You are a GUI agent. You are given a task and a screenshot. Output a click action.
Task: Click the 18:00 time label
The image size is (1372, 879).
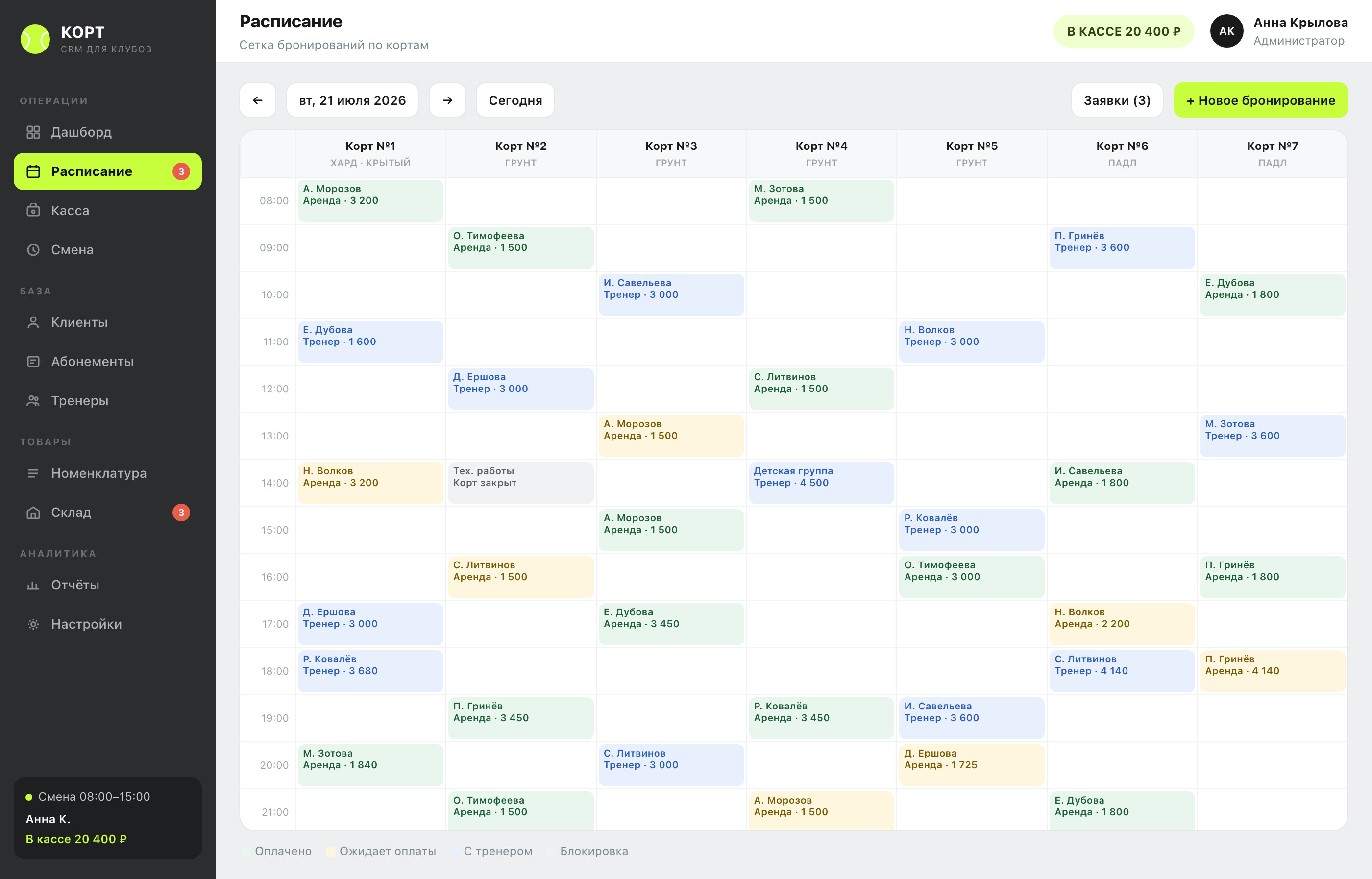click(275, 671)
